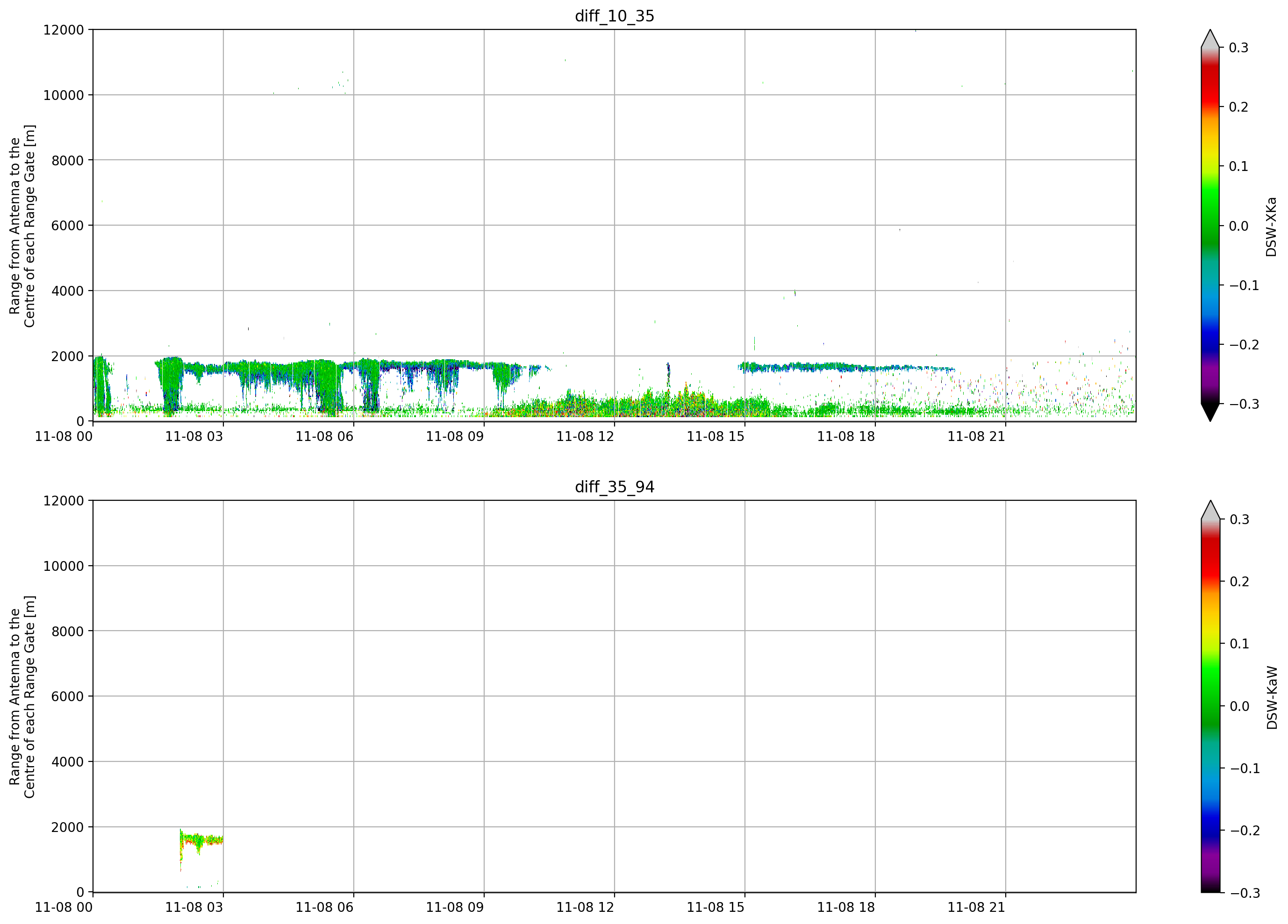
Task: Click the "diff_10_35" plot title
Action: [x=615, y=16]
